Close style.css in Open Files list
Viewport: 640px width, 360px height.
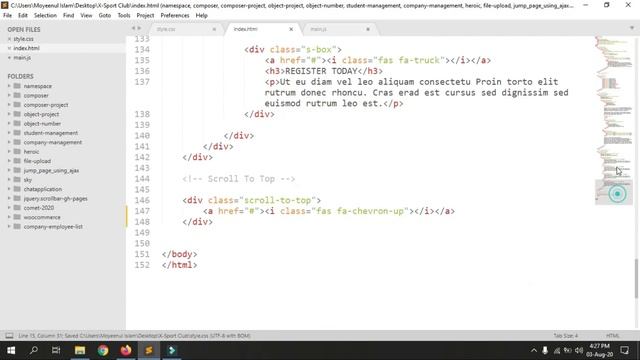tap(9, 39)
